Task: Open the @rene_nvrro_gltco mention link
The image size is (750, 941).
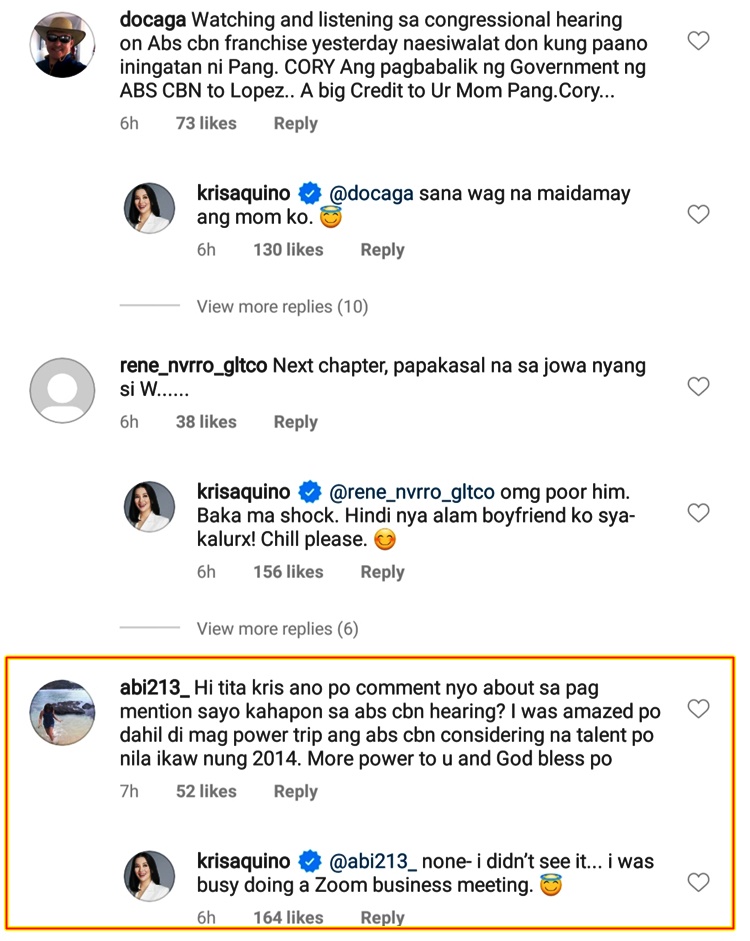Action: tap(411, 492)
